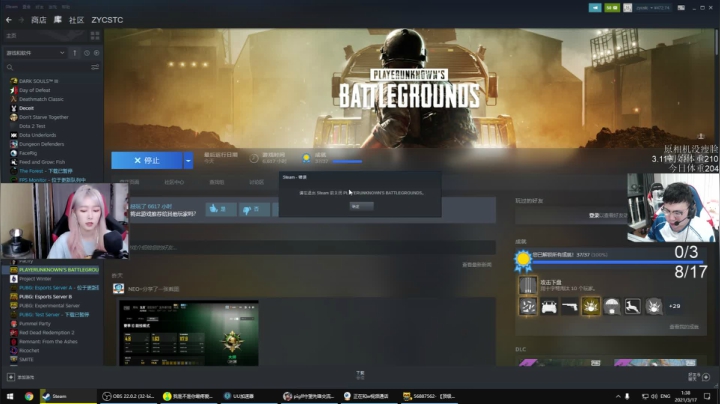Click achievements ribbon icon under banner
The width and height of the screenshot is (720, 404).
click(306, 158)
